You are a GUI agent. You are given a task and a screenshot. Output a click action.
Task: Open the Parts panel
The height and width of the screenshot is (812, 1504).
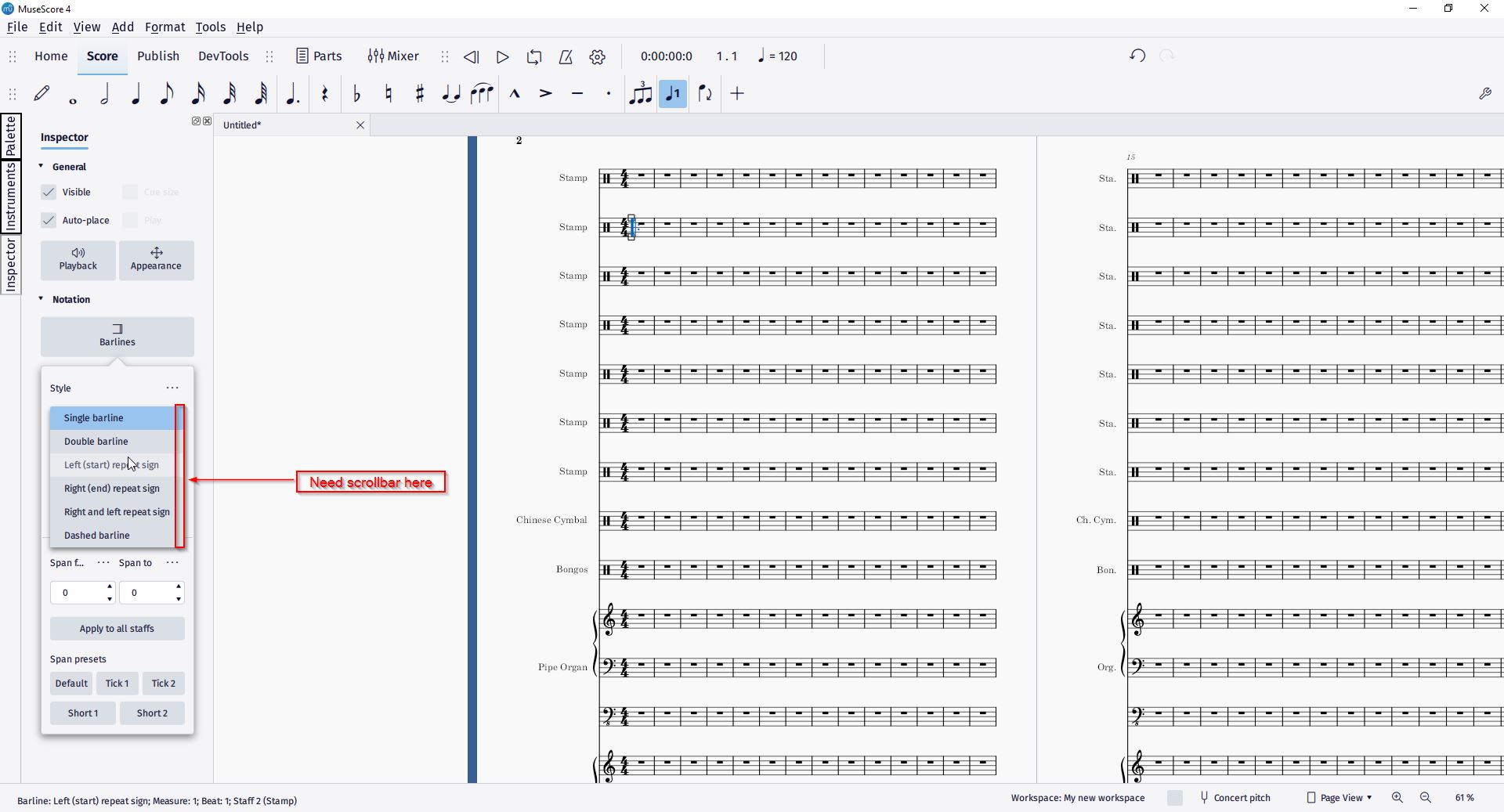(x=318, y=56)
